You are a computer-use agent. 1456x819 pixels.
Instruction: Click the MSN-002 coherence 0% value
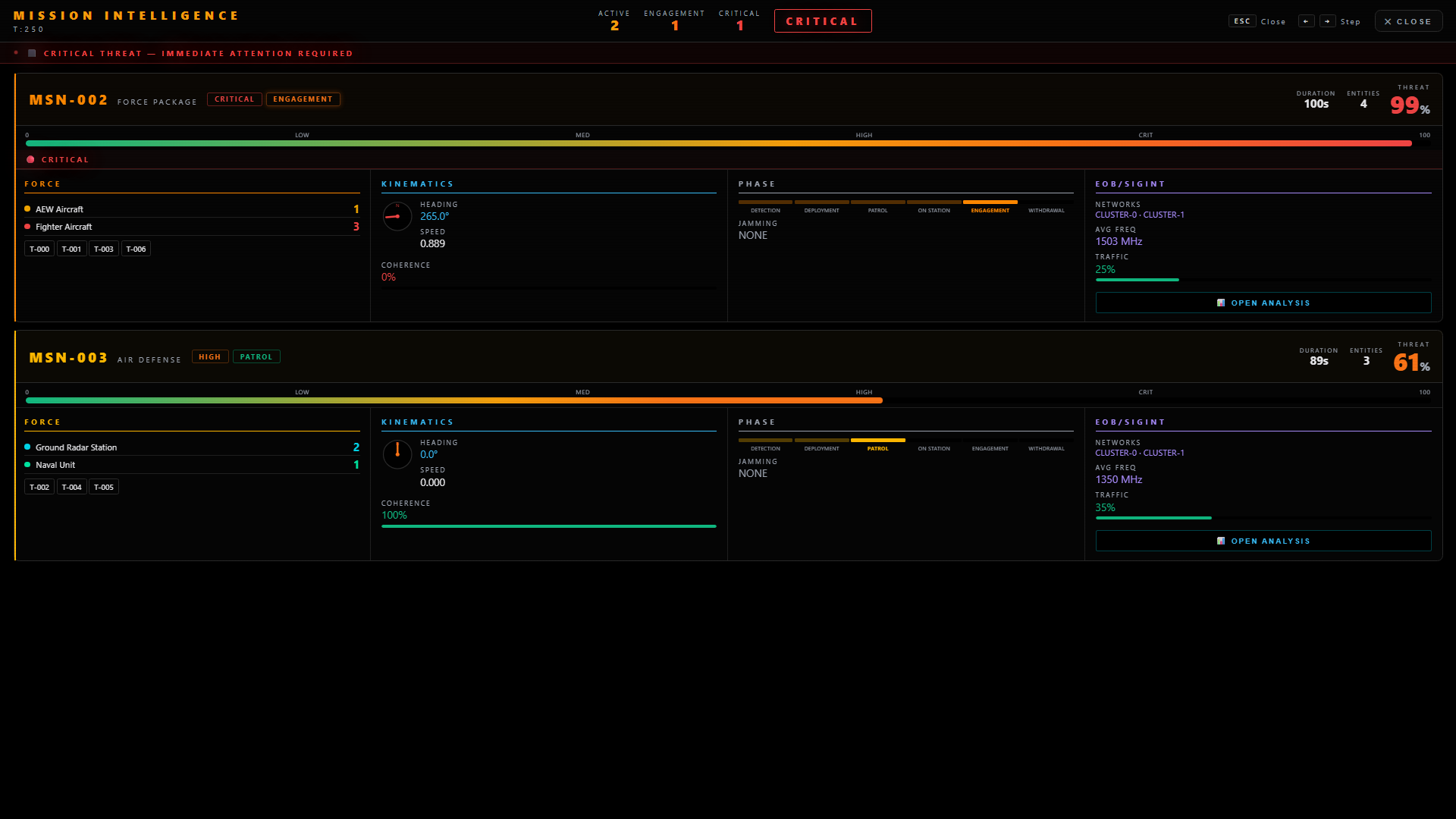click(x=388, y=277)
